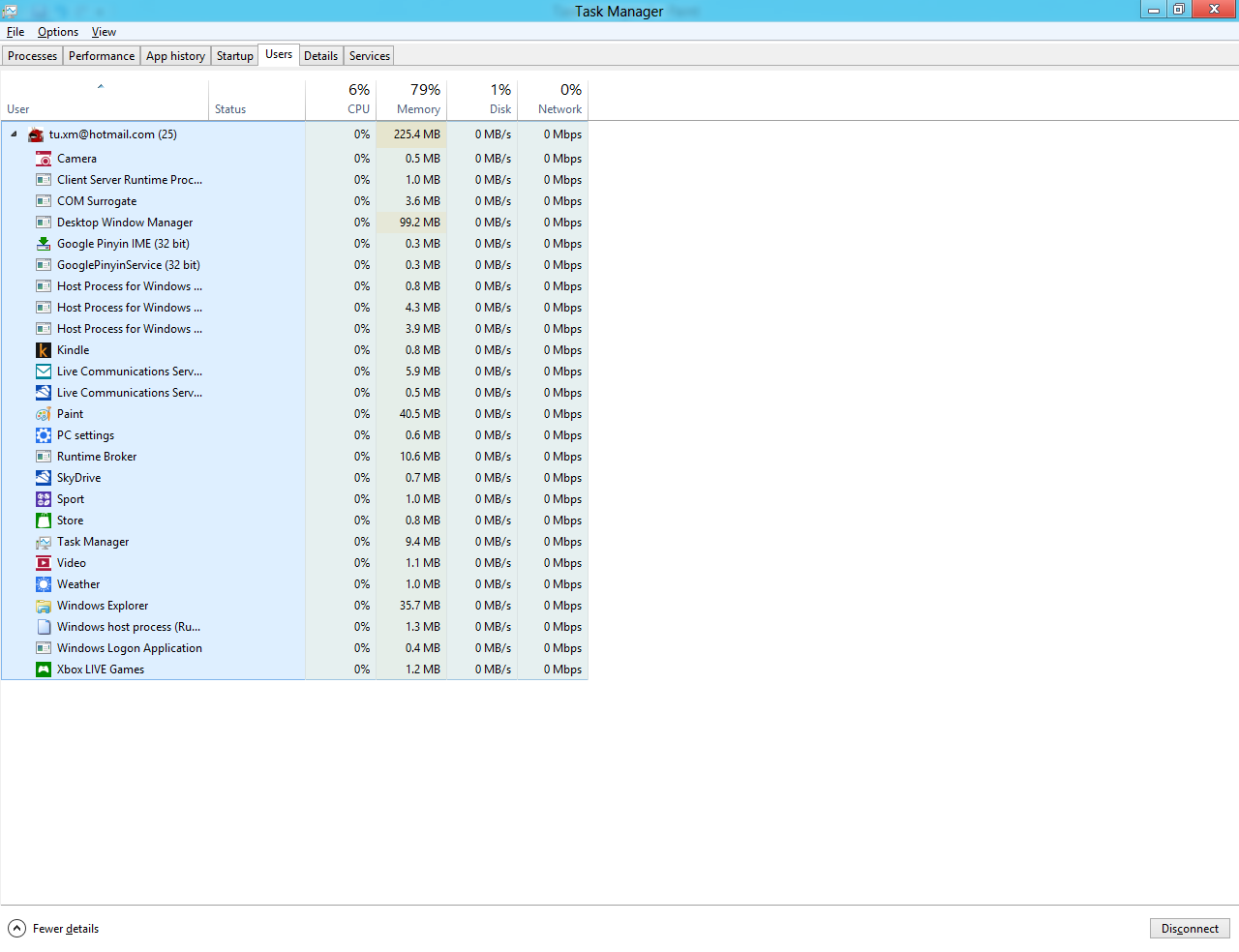Click the Disconnect button
Image resolution: width=1239 pixels, height=952 pixels.
click(x=1190, y=929)
